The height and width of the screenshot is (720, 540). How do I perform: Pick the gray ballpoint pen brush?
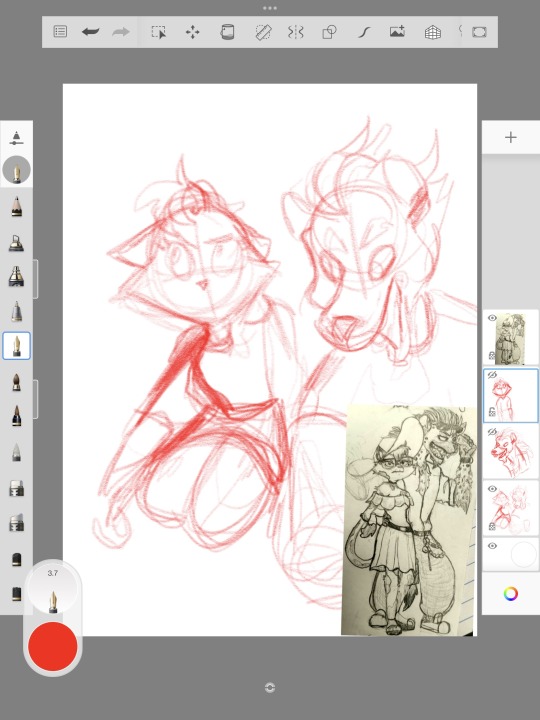click(17, 311)
